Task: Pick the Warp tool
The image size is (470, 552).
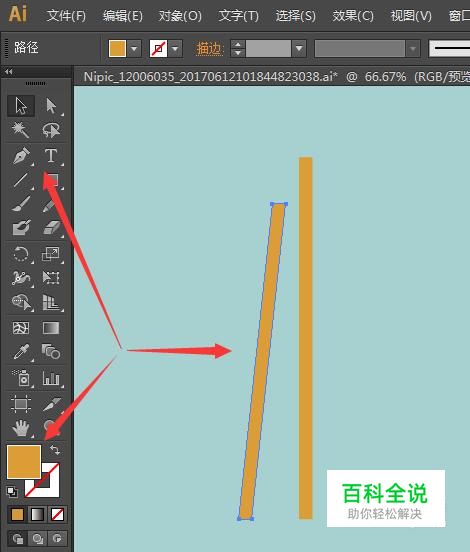Action: click(21, 278)
